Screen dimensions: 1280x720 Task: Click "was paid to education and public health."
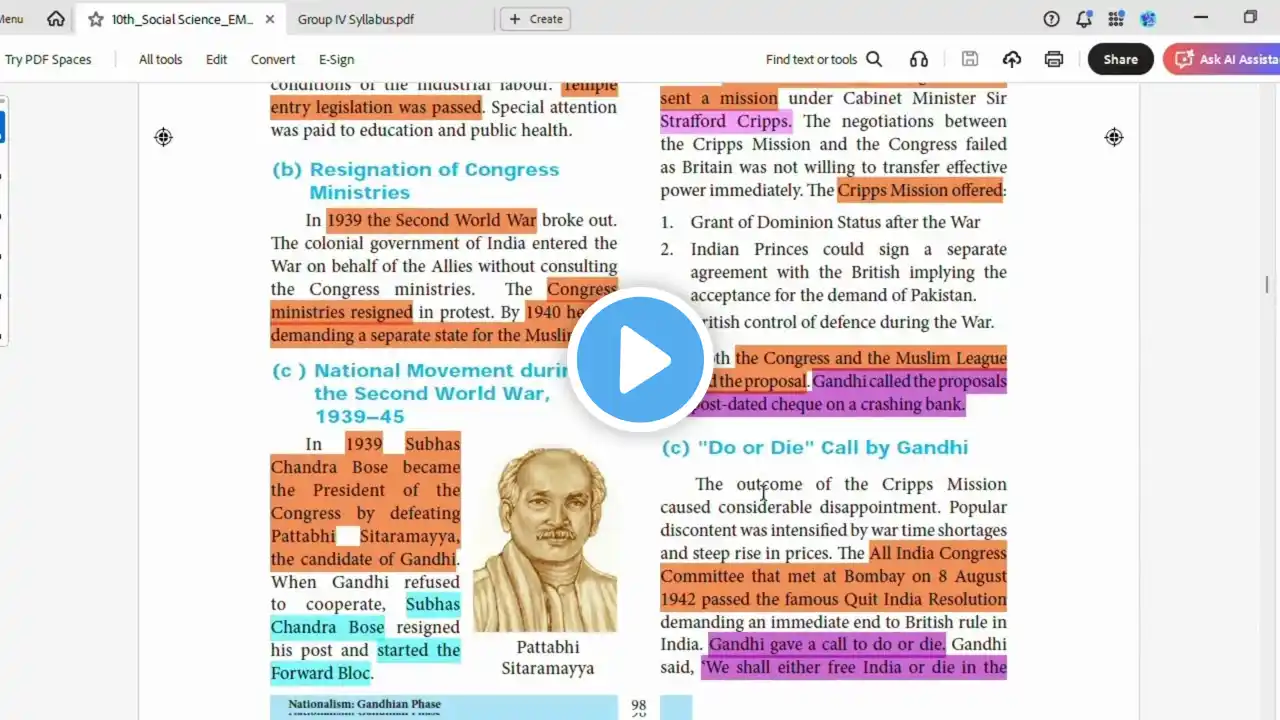pyautogui.click(x=421, y=130)
